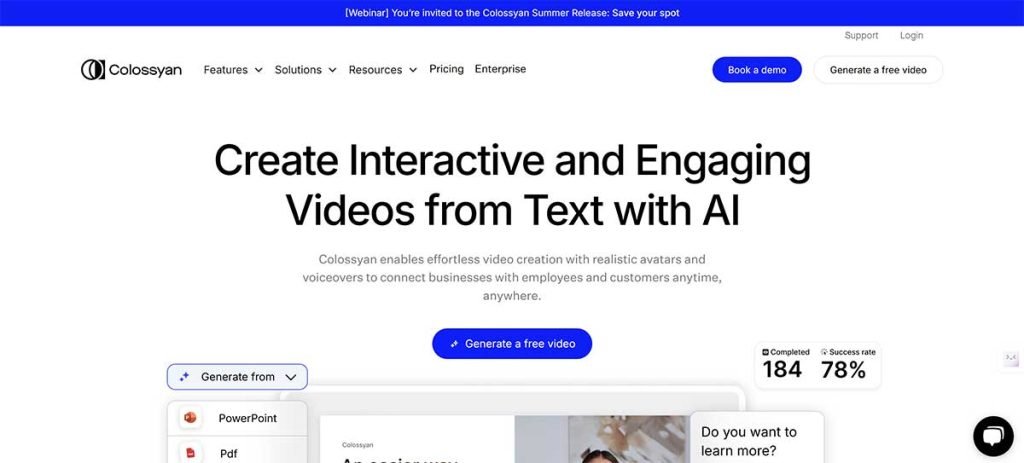Click blue Generate a free video hero button
1024x463 pixels.
tap(512, 343)
